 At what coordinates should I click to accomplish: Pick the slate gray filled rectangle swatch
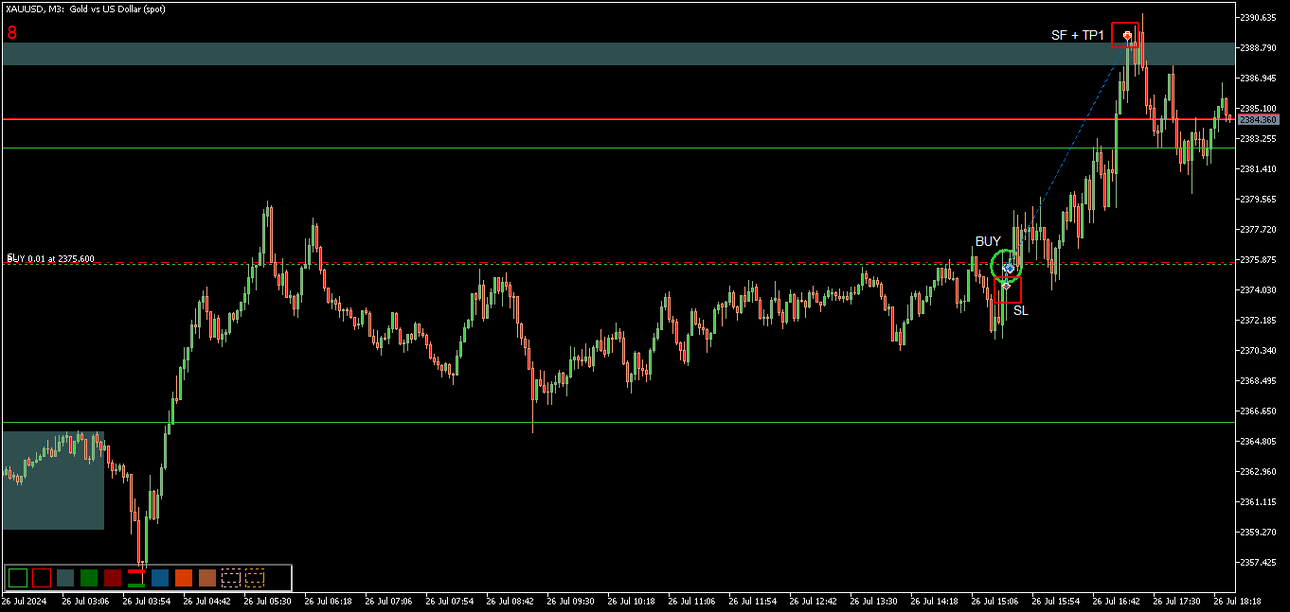(65, 577)
